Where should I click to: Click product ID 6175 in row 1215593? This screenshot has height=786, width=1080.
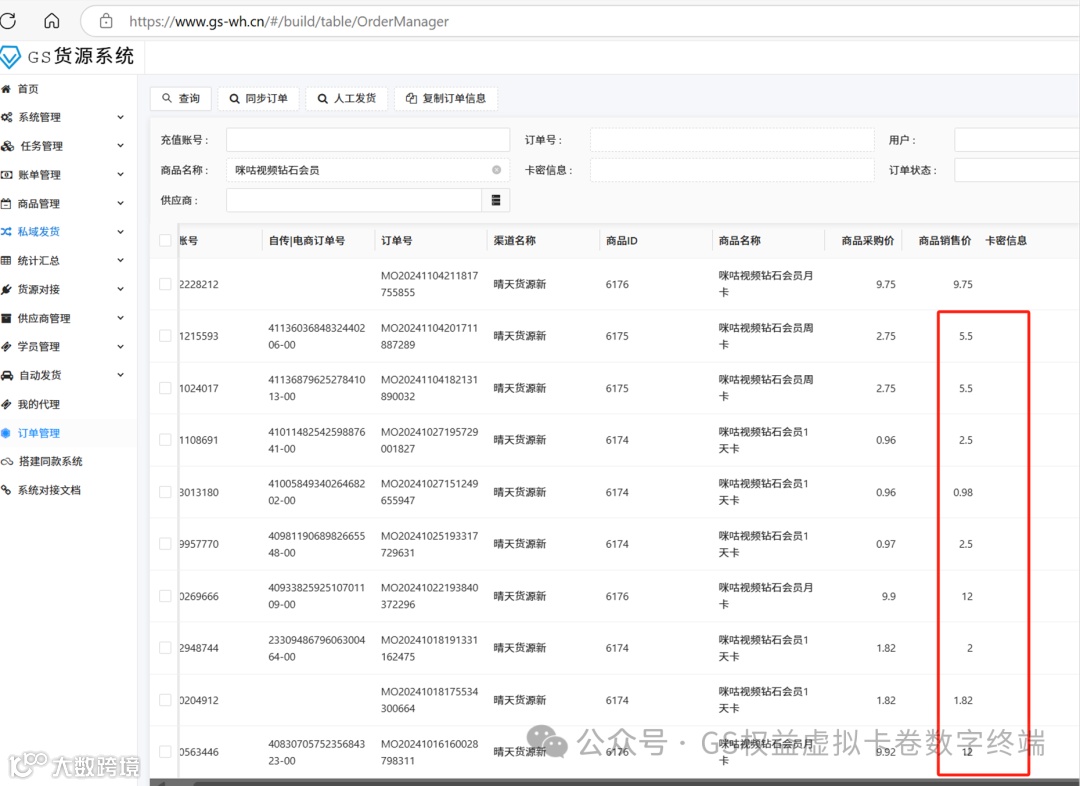(617, 336)
